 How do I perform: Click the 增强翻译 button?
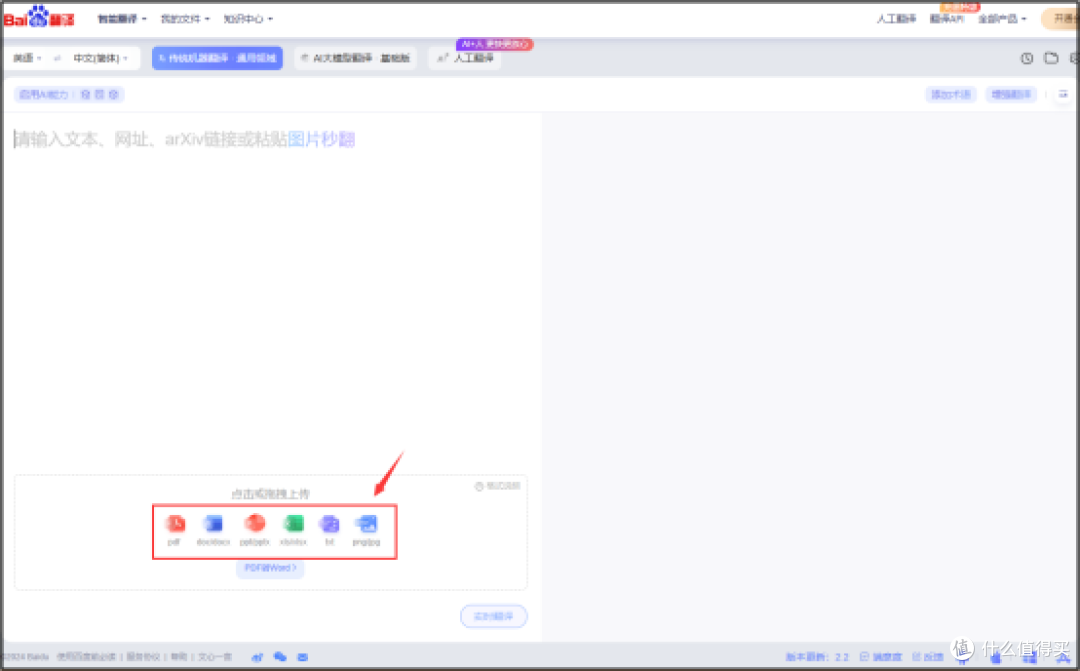(1011, 94)
